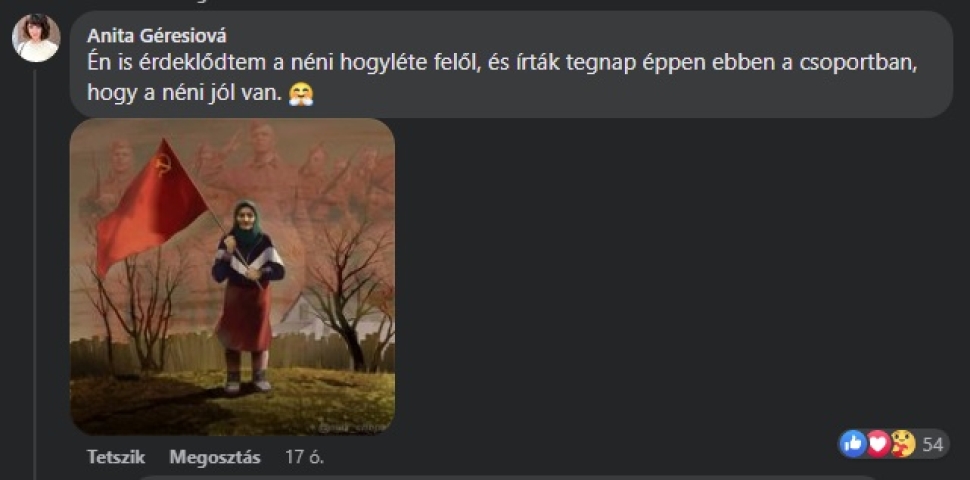This screenshot has width=970, height=480.
Task: Share the comment via Megosztás
Action: (x=215, y=458)
